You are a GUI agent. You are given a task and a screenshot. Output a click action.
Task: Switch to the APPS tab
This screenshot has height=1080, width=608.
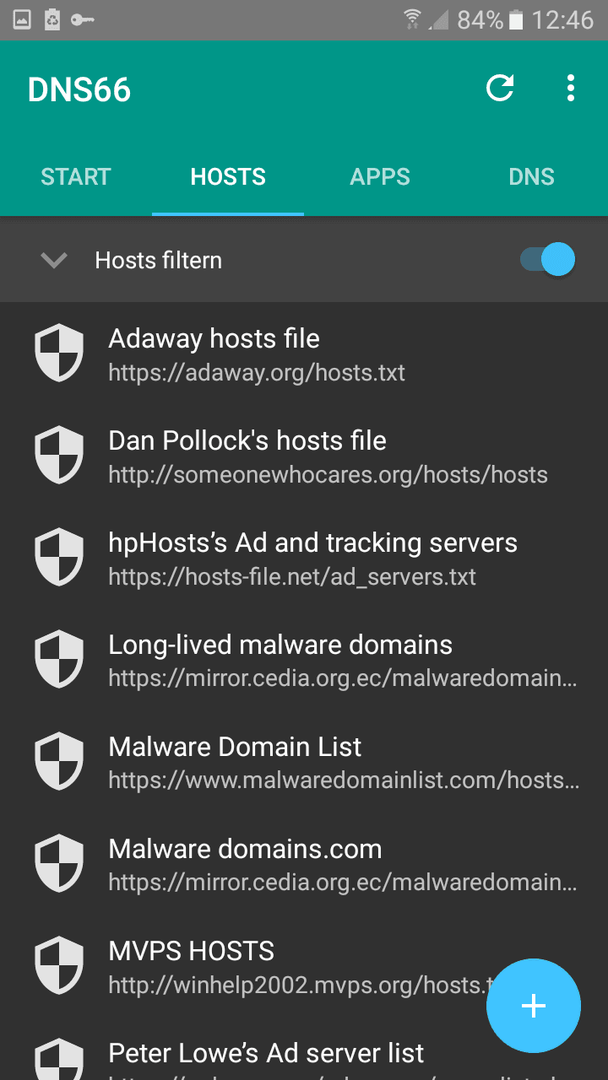click(380, 176)
